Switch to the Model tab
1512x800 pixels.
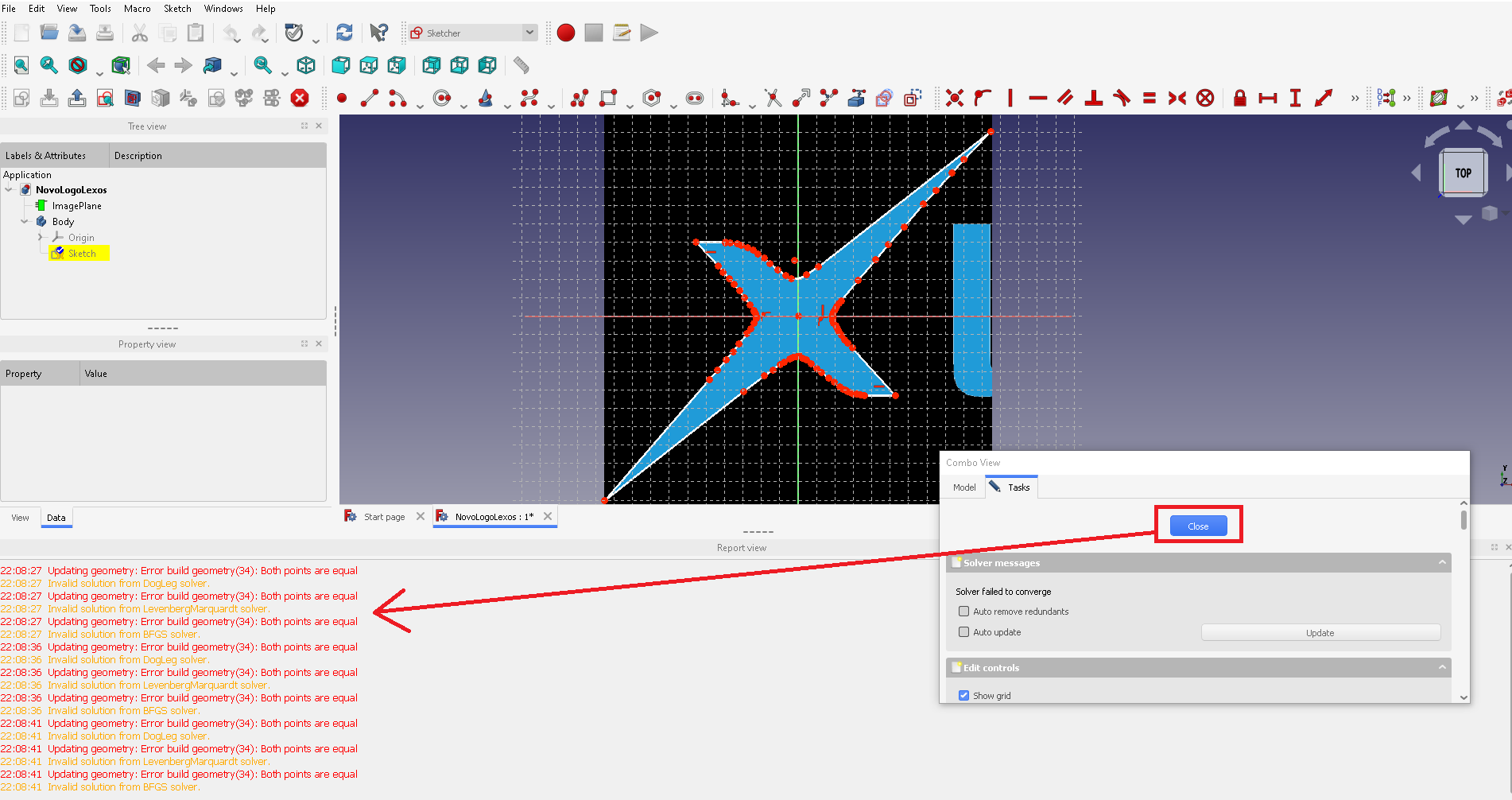coord(963,487)
